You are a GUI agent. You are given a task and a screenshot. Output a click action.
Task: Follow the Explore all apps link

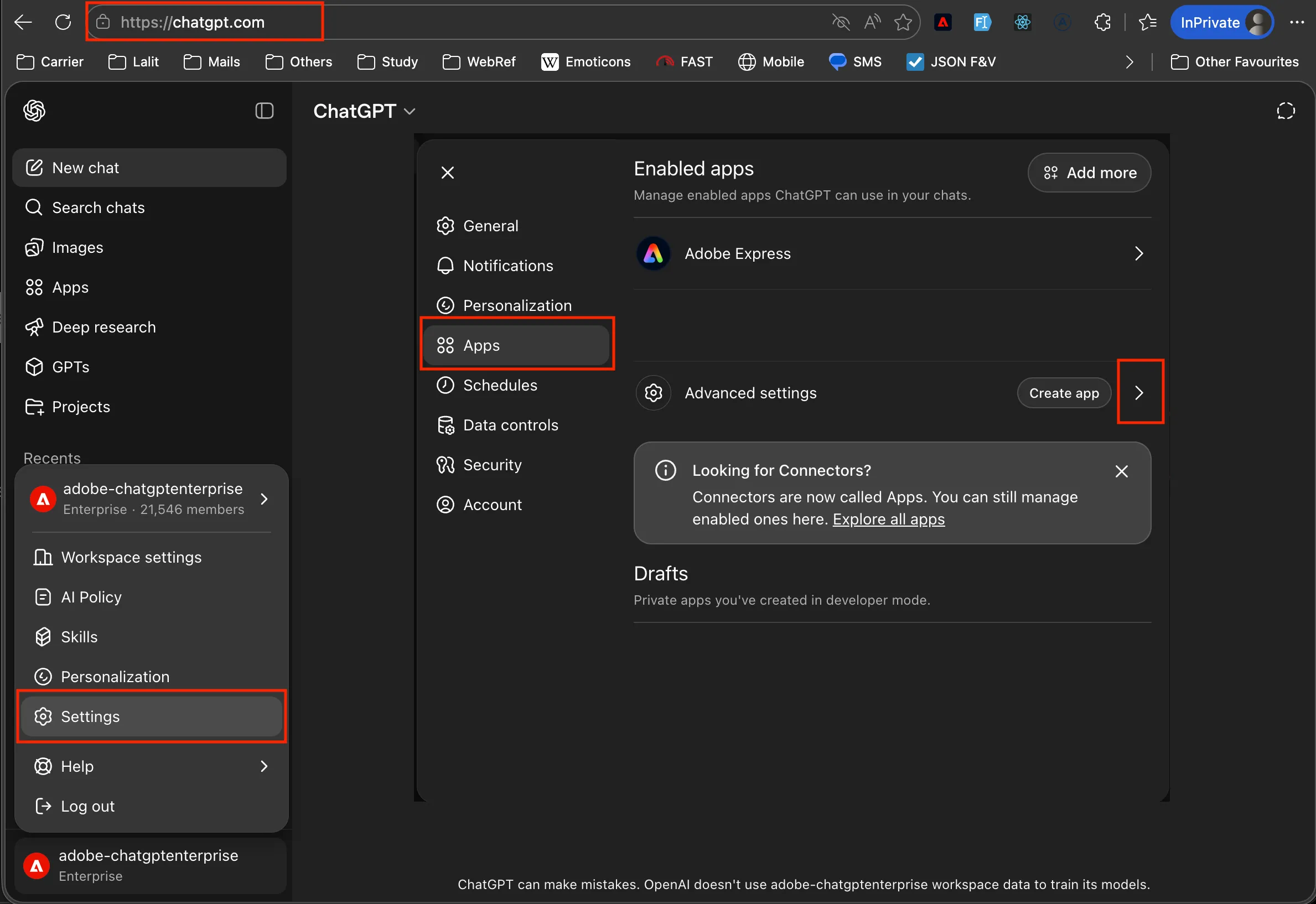[888, 519]
